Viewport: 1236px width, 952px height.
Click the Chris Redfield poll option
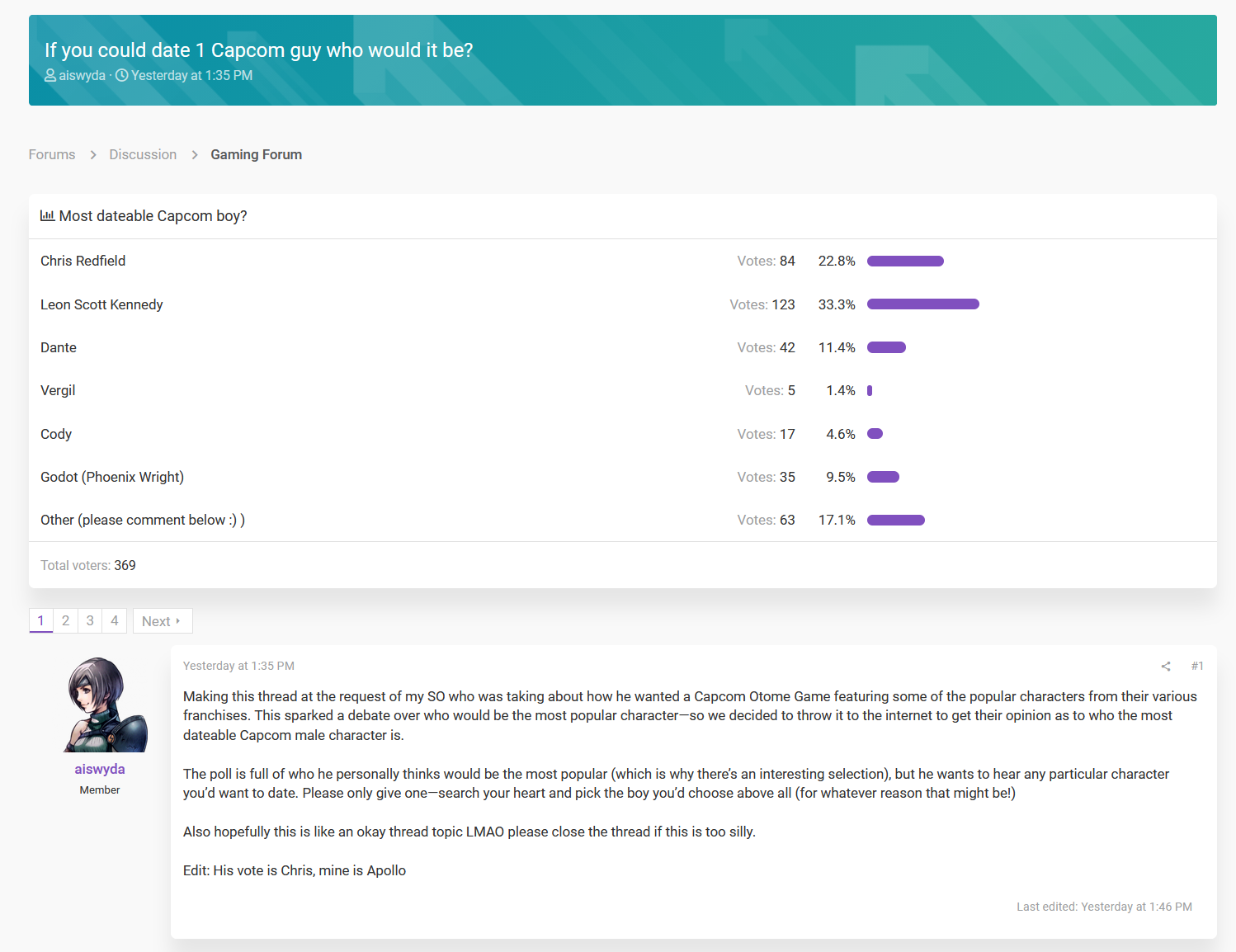83,261
